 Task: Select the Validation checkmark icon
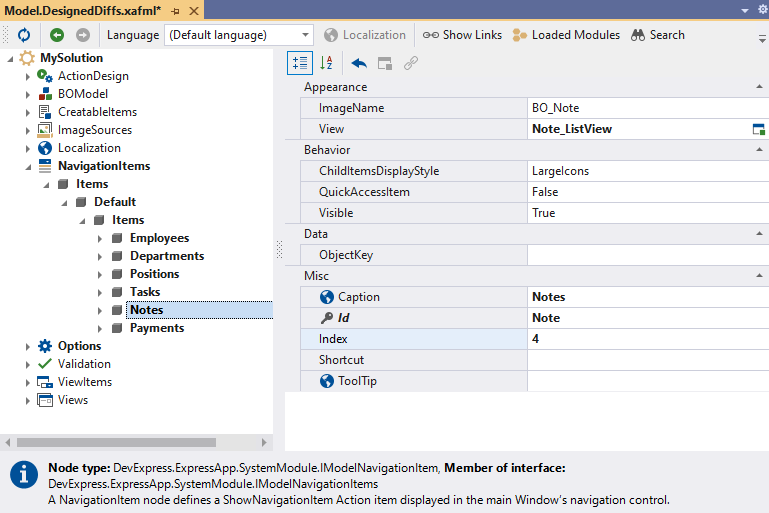click(x=45, y=364)
